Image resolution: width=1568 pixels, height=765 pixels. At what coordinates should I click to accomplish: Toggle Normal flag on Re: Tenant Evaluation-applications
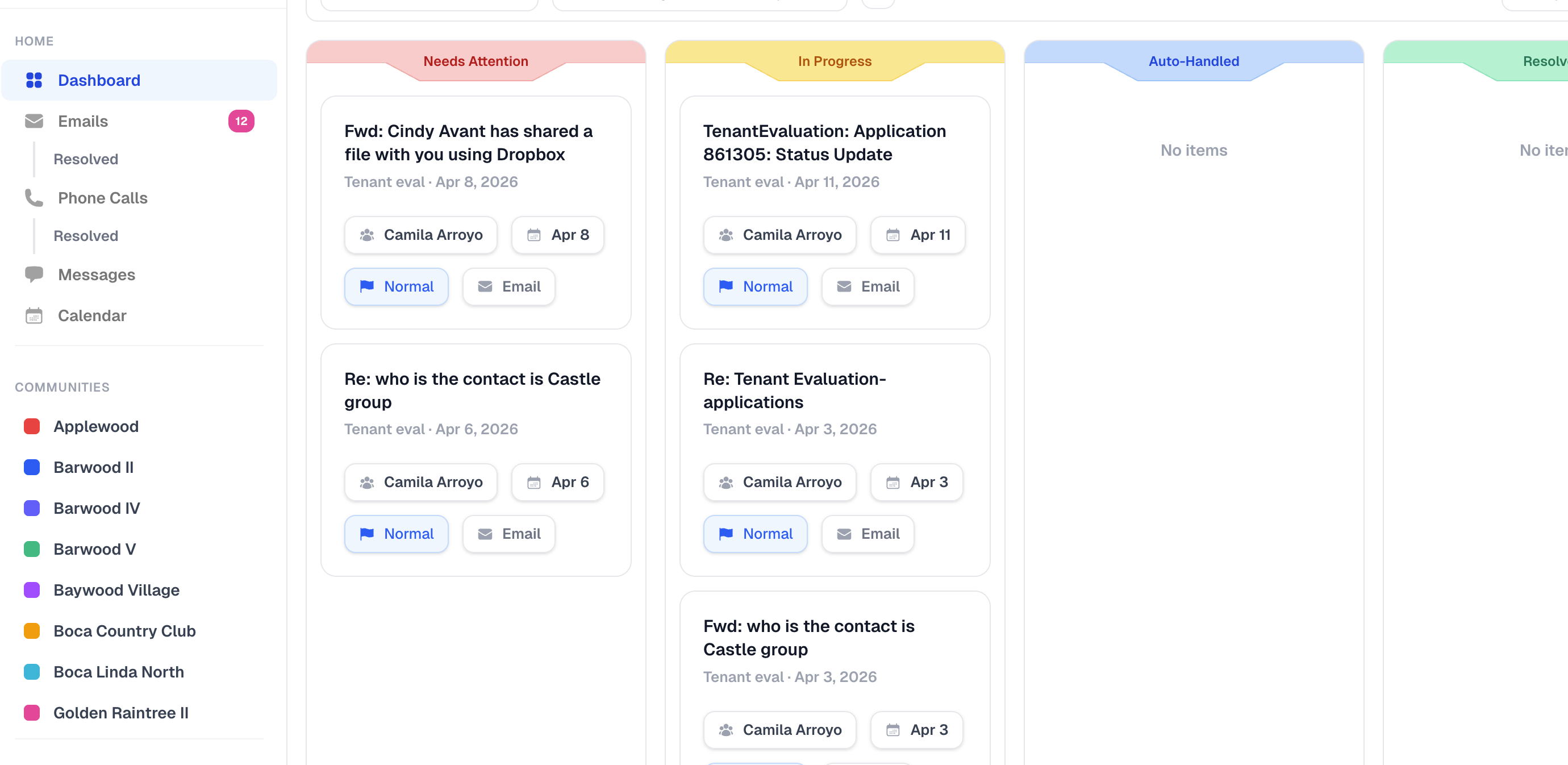(x=756, y=534)
